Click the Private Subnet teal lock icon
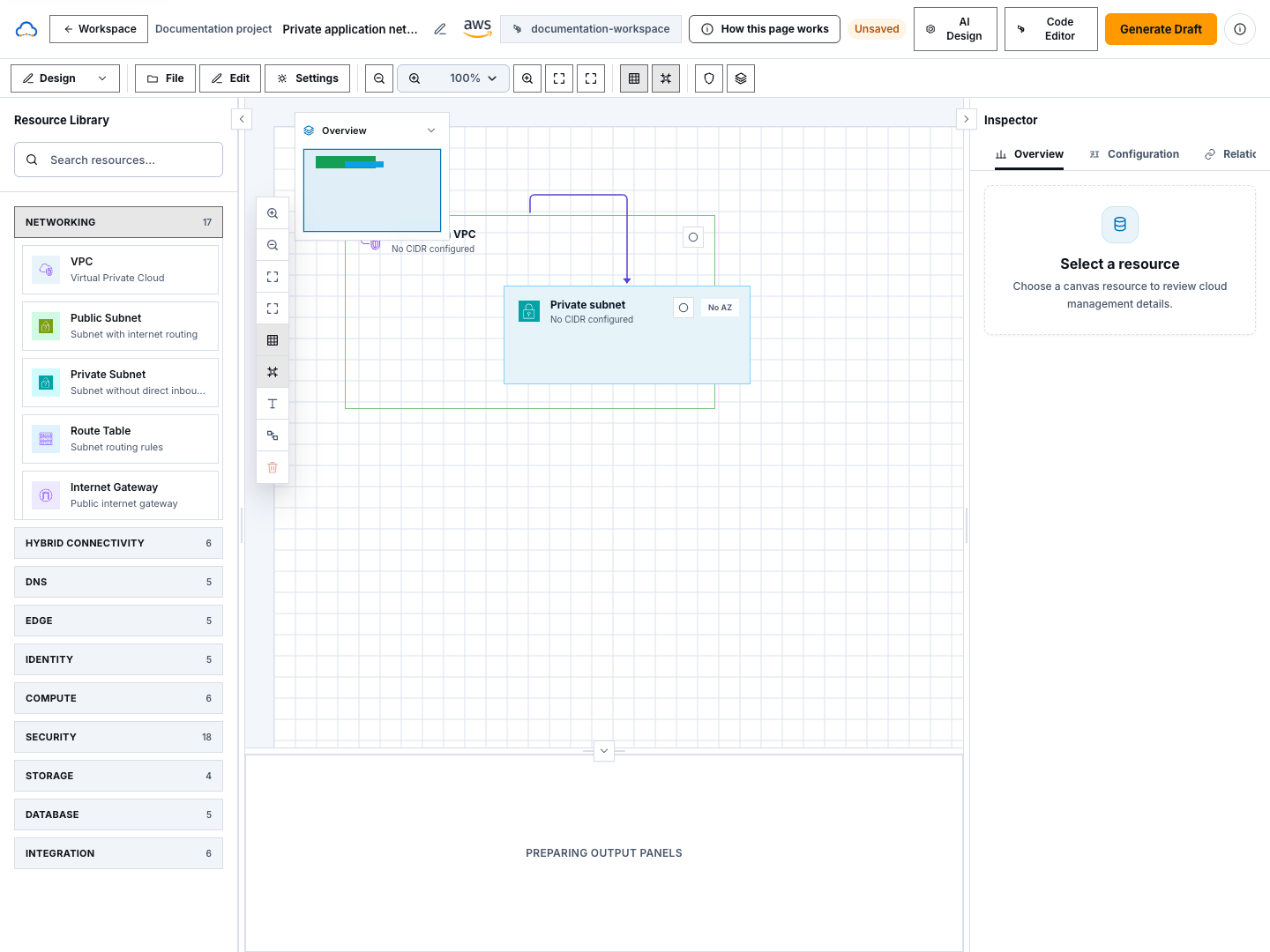Viewport: 1270px width, 952px height. [46, 383]
